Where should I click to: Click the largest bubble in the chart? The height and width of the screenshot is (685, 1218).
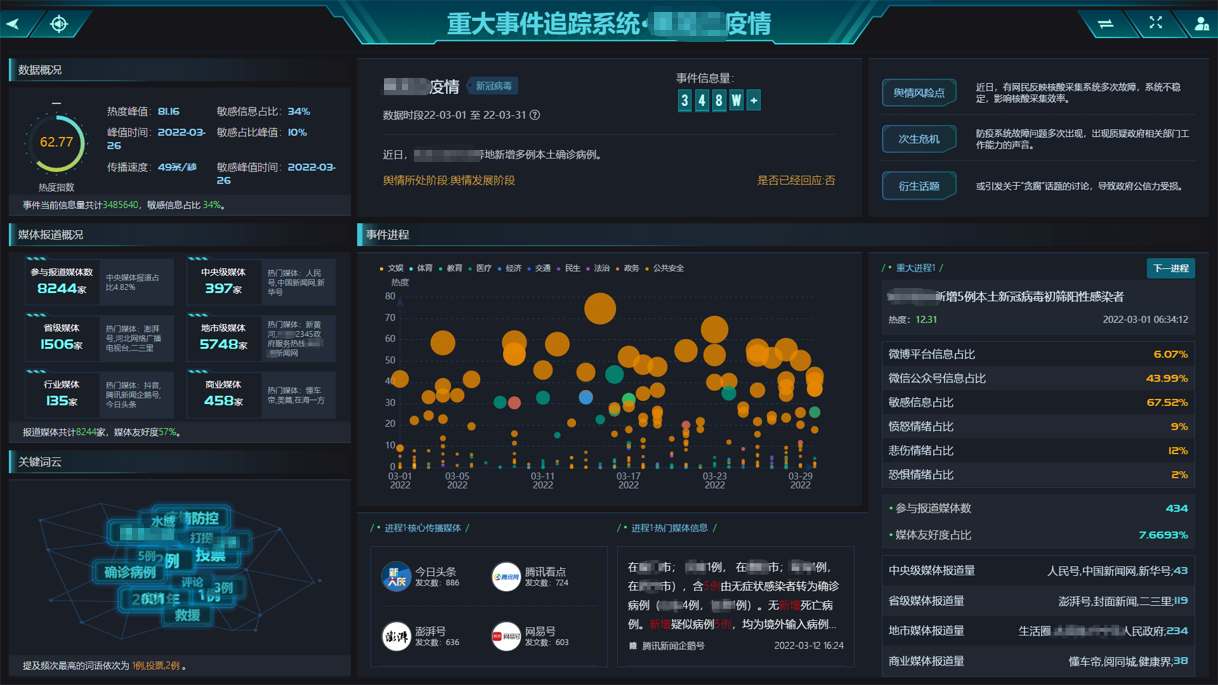(x=600, y=308)
